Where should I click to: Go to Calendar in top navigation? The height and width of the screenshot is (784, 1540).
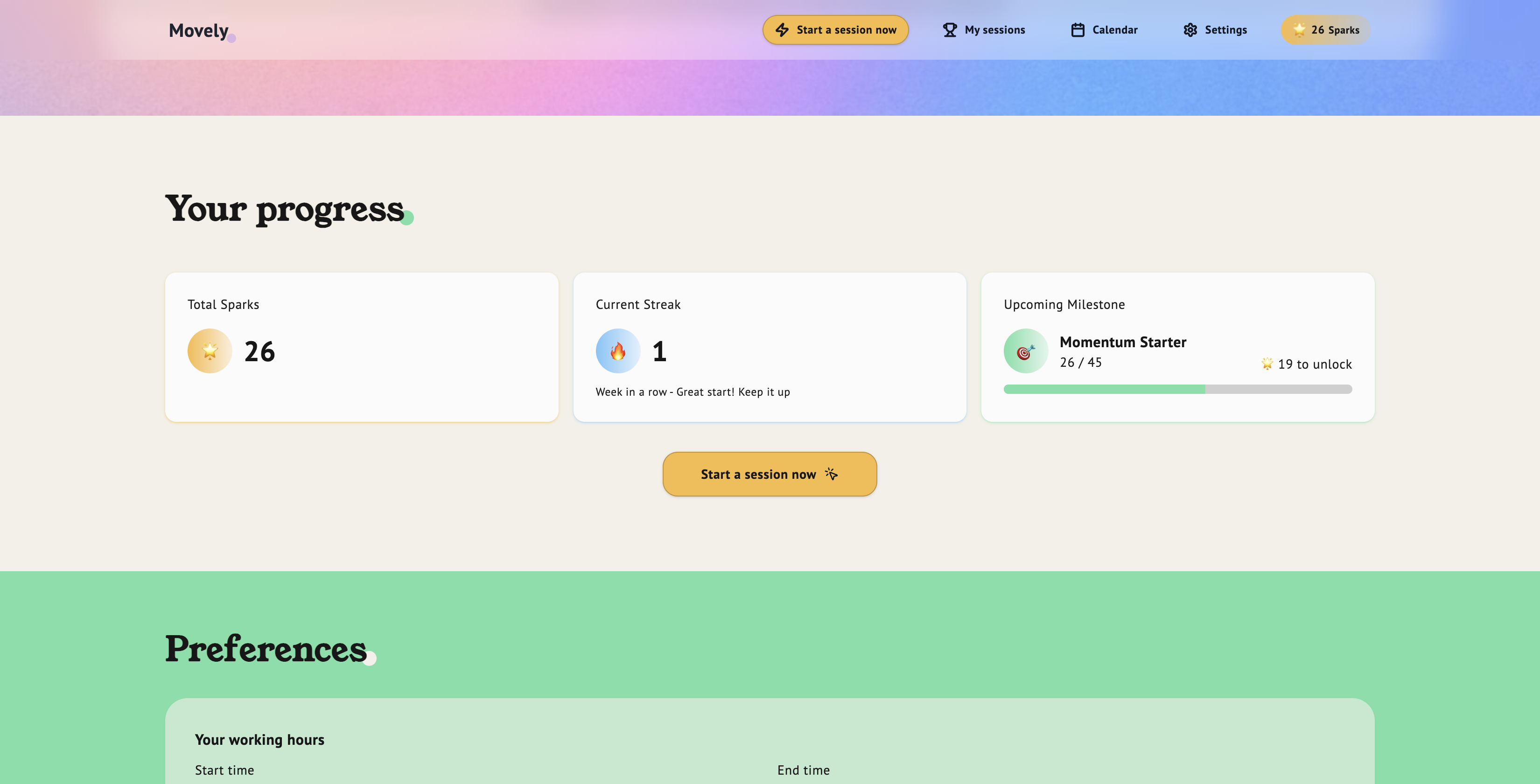point(1114,30)
